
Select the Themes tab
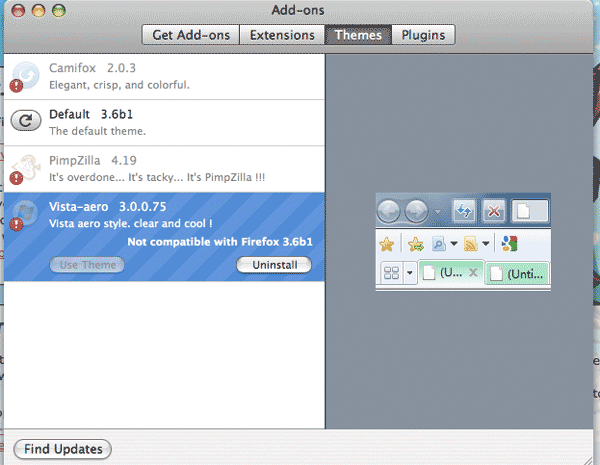[358, 35]
